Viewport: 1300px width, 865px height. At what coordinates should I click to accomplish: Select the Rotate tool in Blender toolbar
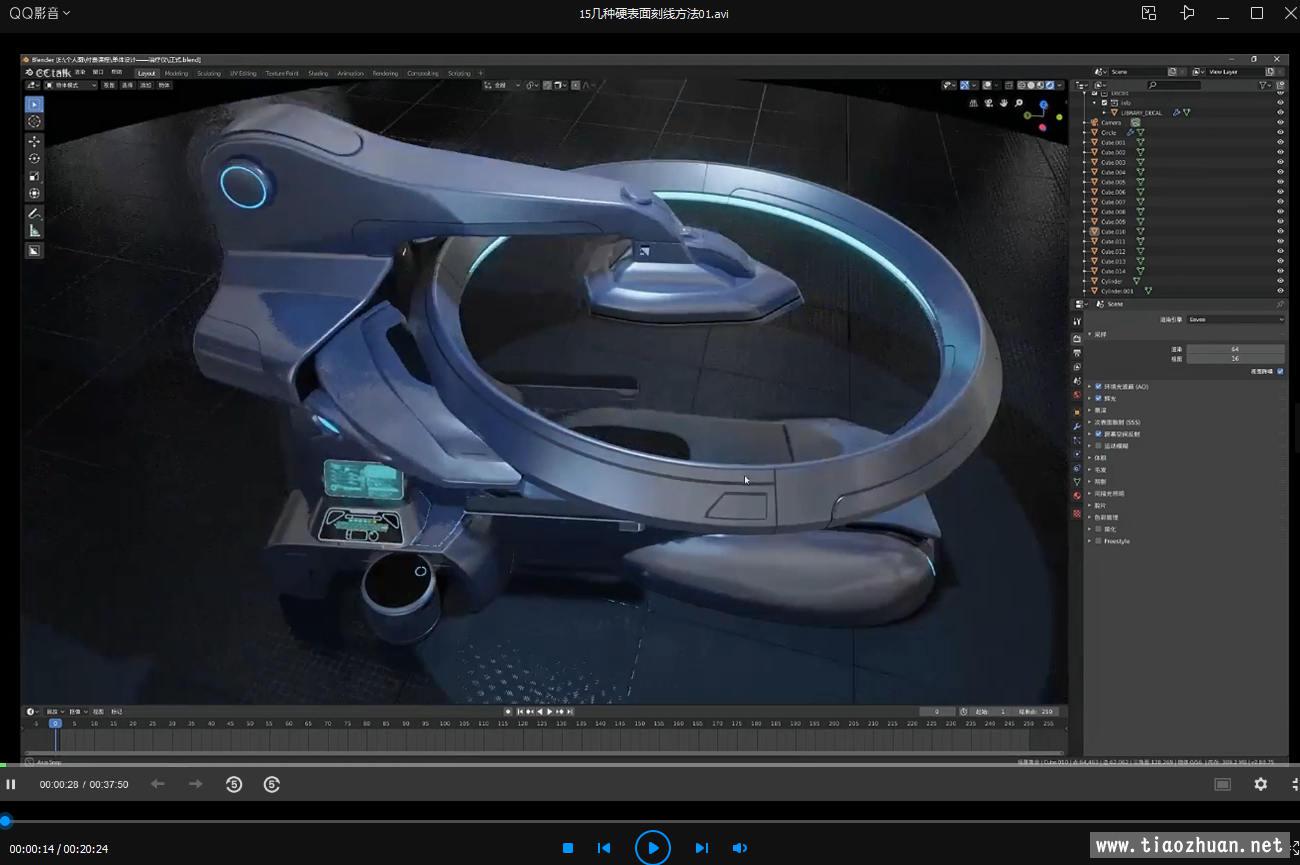pyautogui.click(x=34, y=159)
